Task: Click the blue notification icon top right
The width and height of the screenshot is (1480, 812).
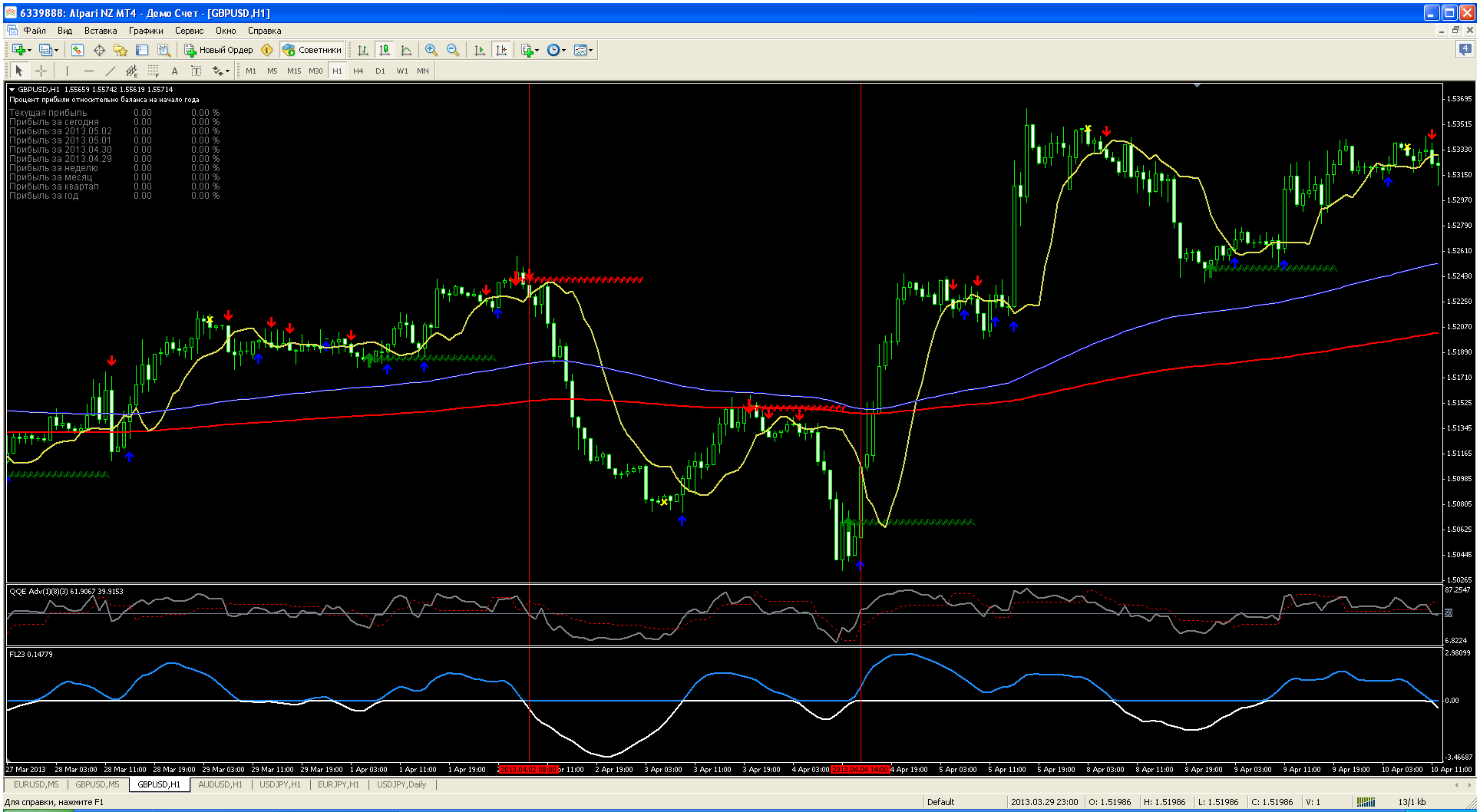Action: tap(1465, 50)
